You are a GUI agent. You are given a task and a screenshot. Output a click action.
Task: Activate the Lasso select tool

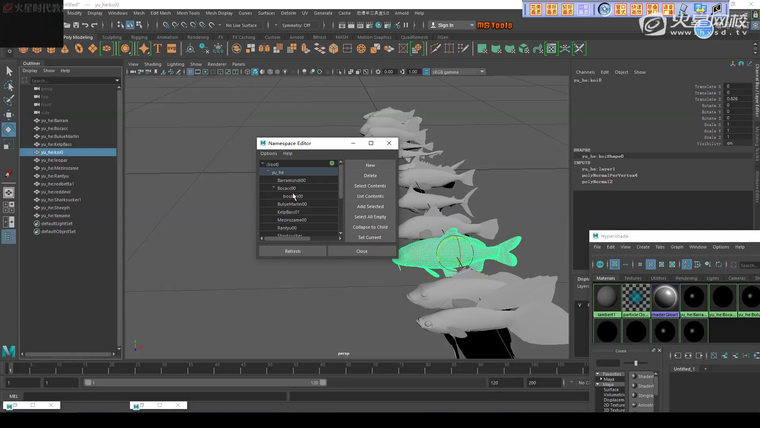tap(9, 86)
